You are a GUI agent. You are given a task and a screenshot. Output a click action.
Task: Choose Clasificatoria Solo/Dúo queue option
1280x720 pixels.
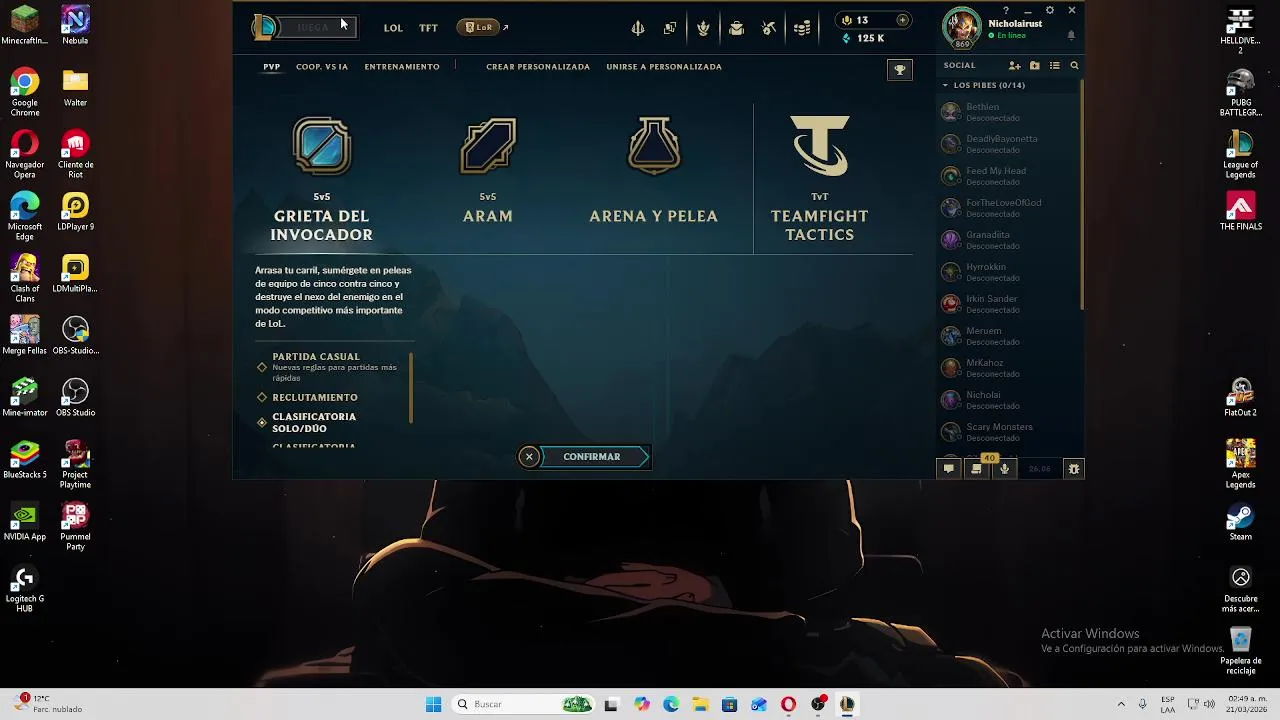click(307, 423)
